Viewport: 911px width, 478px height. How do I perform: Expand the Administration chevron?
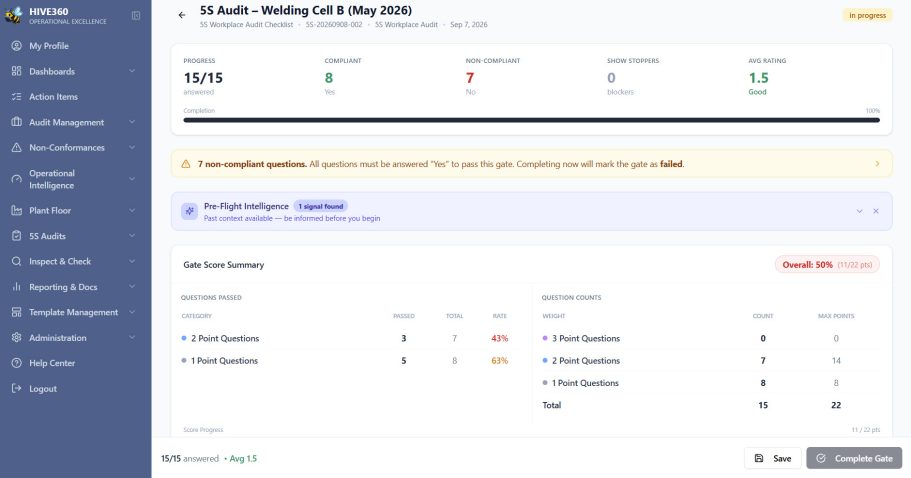tap(132, 337)
